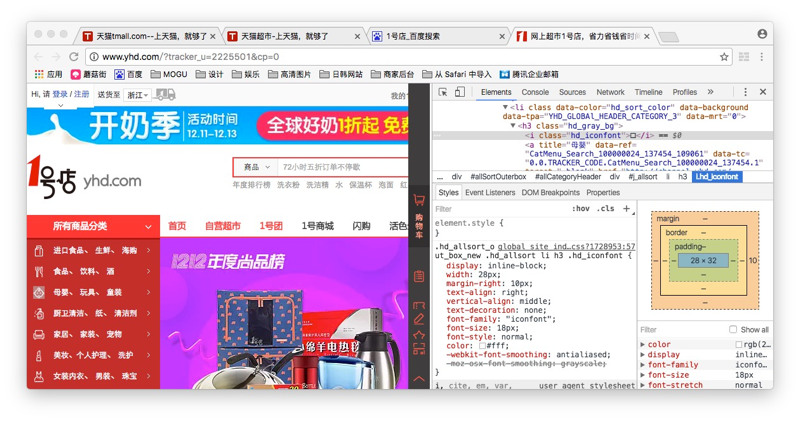
Task: Open the 百度 bookmark
Action: [129, 75]
